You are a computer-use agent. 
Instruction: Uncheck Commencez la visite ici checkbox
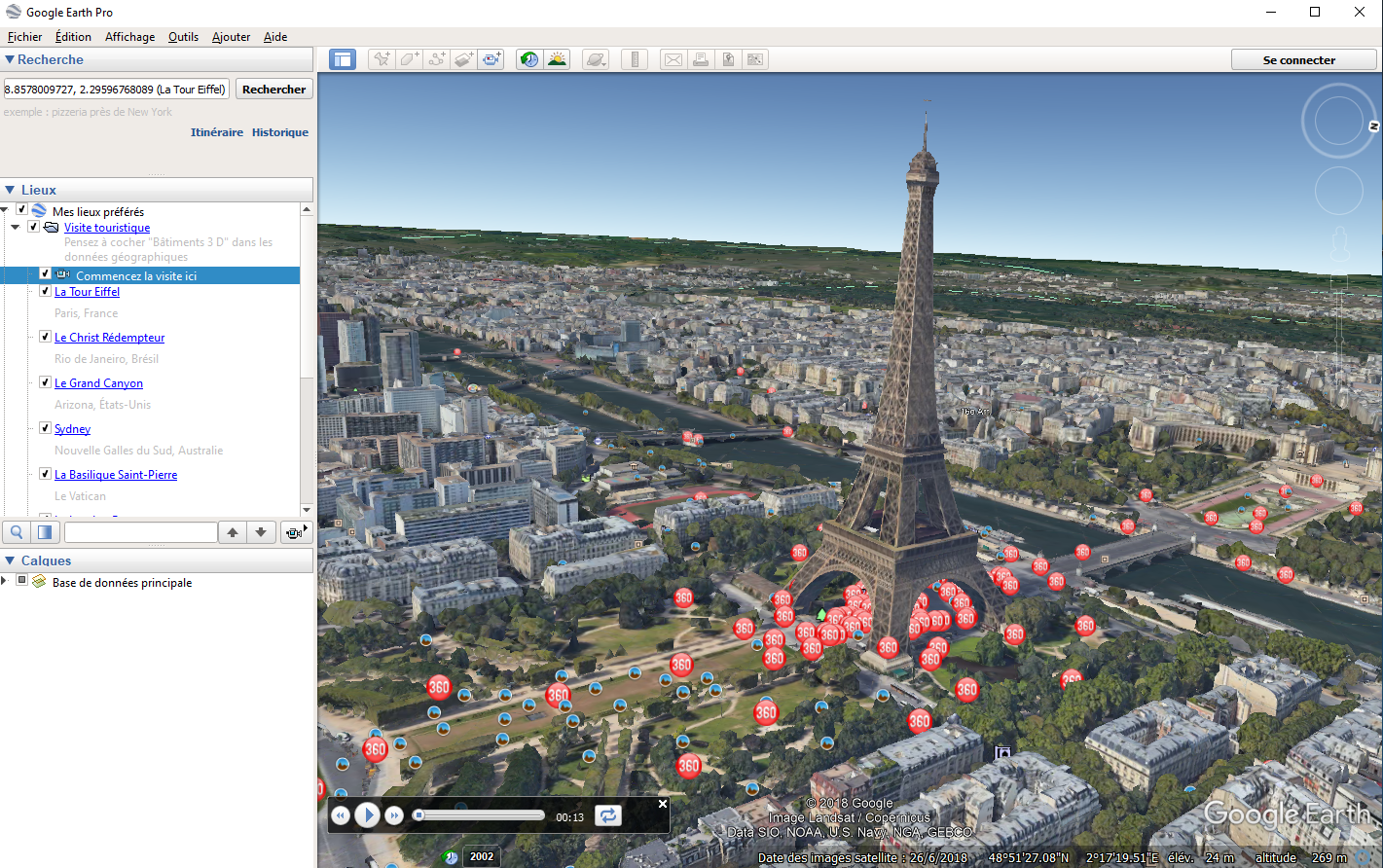coord(45,273)
